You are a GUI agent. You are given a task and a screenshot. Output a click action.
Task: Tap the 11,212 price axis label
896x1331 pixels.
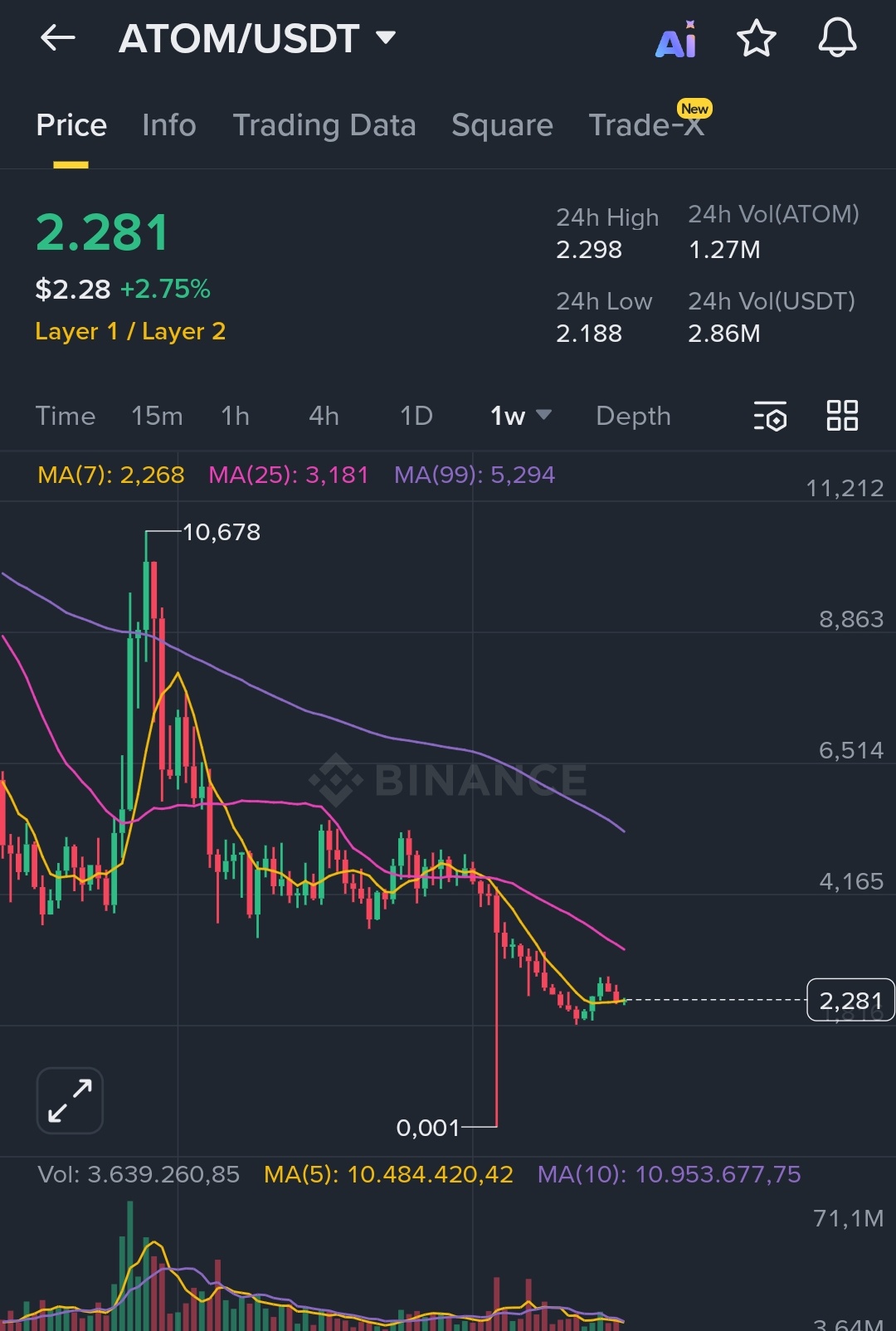845,488
